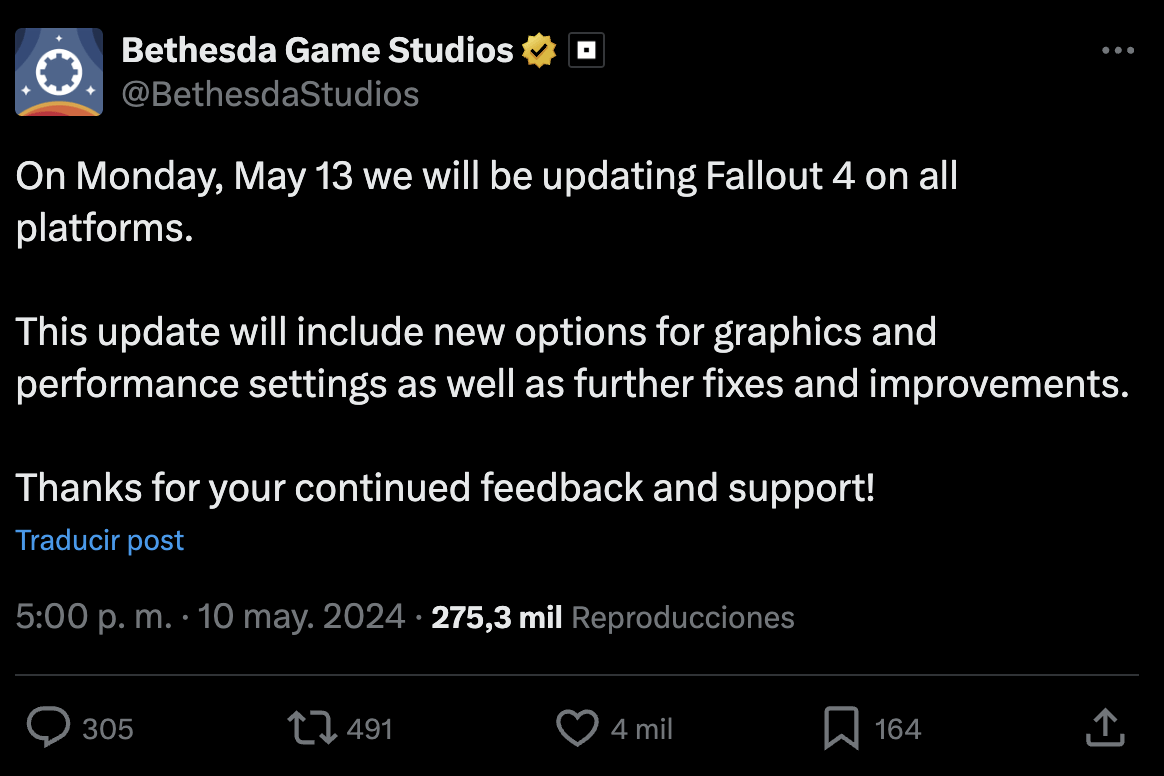Click the 491 reposts count
The width and height of the screenshot is (1164, 776).
coord(370,729)
